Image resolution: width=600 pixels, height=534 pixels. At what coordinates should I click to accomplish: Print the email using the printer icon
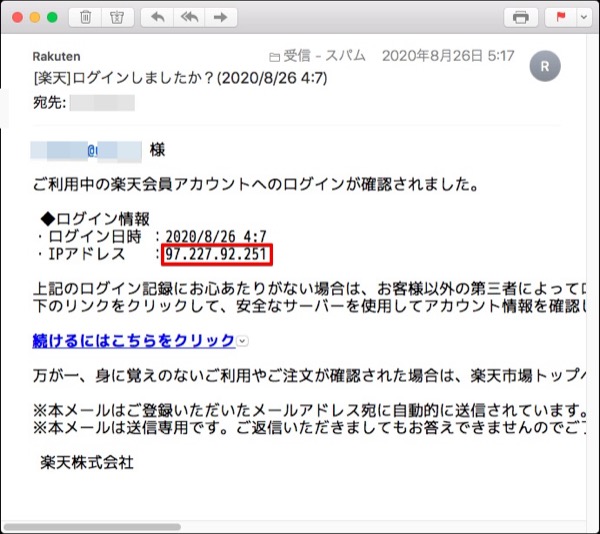[521, 17]
